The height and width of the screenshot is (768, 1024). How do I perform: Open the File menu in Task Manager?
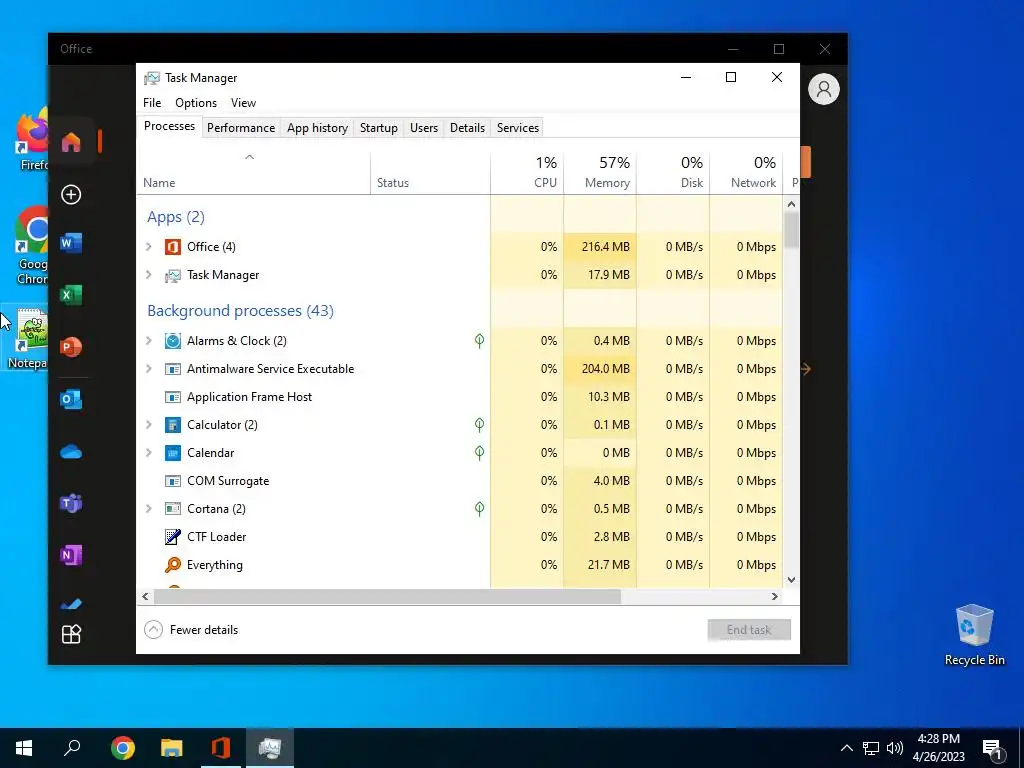pos(152,103)
